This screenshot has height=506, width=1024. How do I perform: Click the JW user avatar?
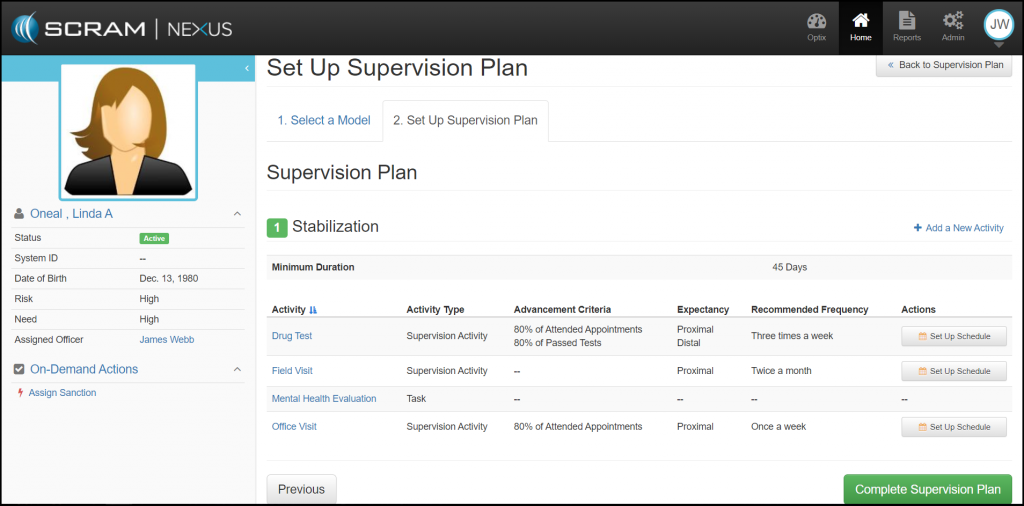click(x=998, y=23)
